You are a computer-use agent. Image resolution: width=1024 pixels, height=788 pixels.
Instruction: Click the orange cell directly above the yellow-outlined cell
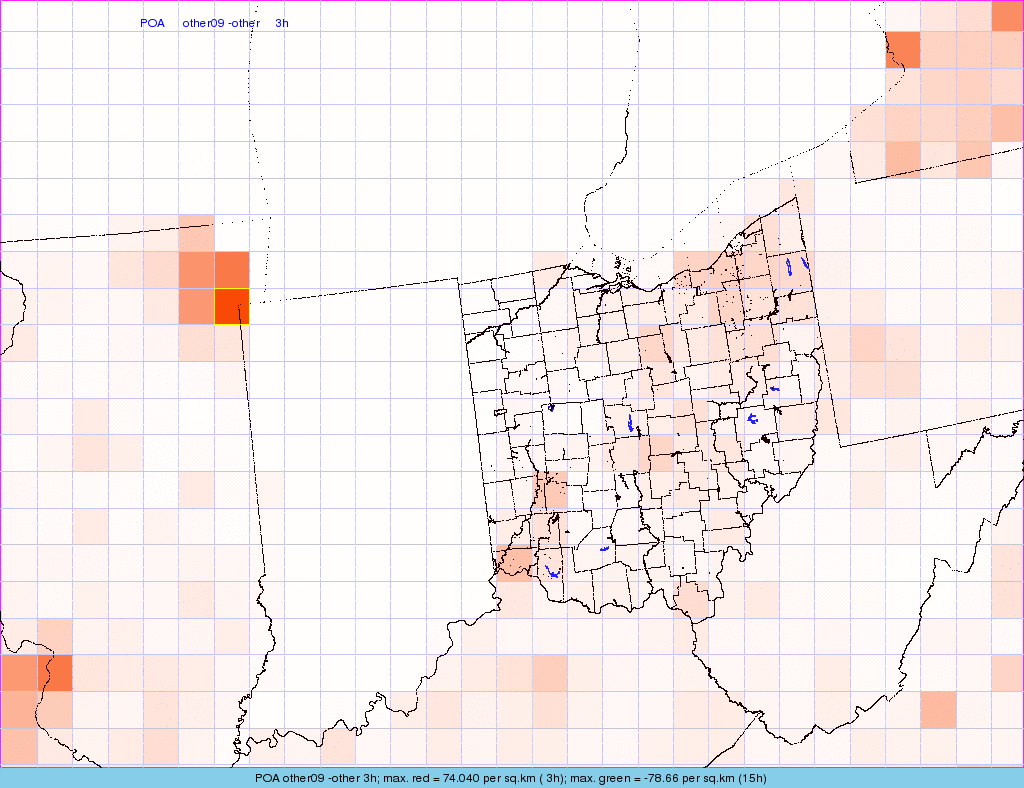[231, 269]
